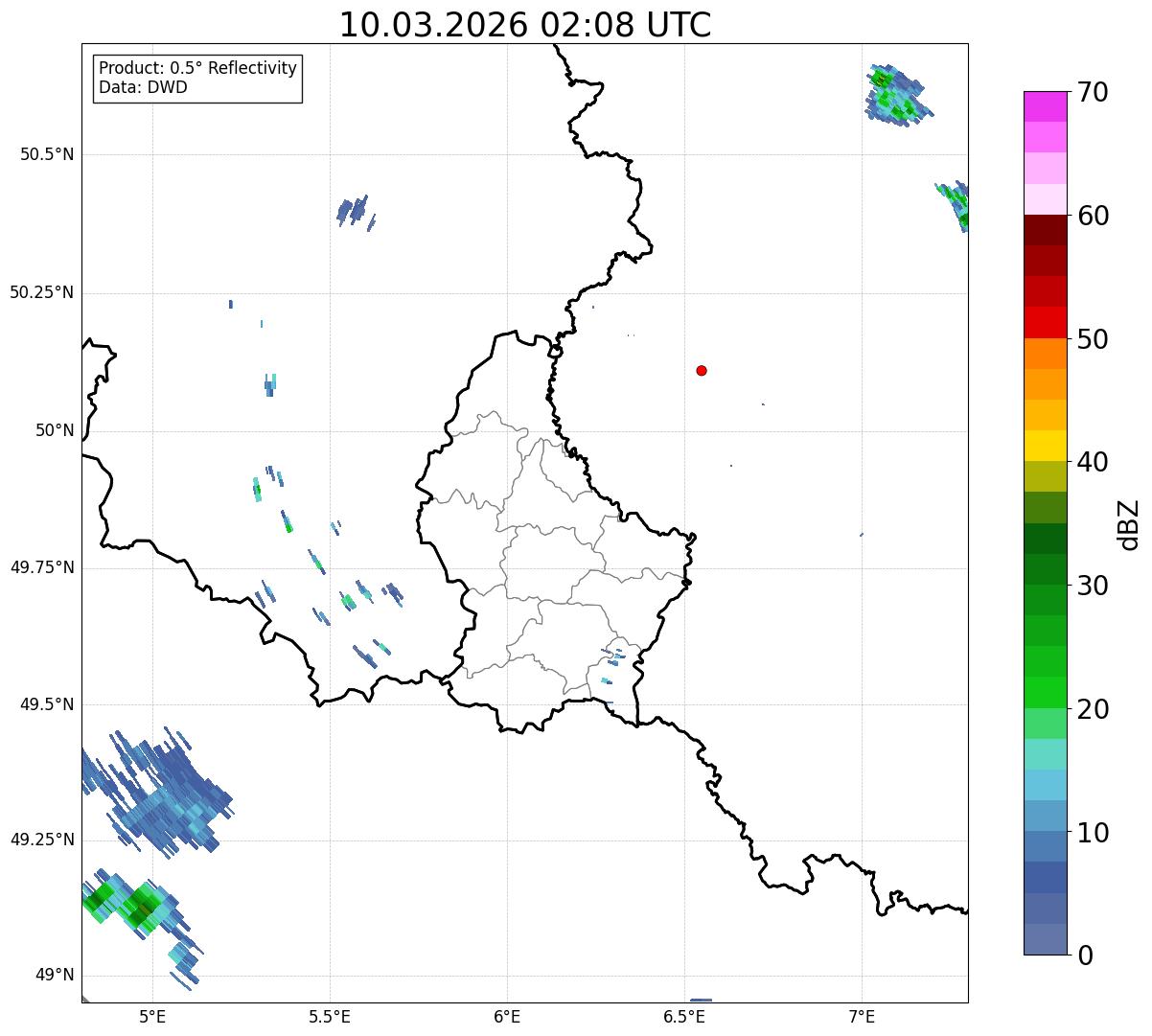The height and width of the screenshot is (1036, 1152).
Task: Pick the bright red swatch just above 50 dBZ
Action: (1045, 322)
